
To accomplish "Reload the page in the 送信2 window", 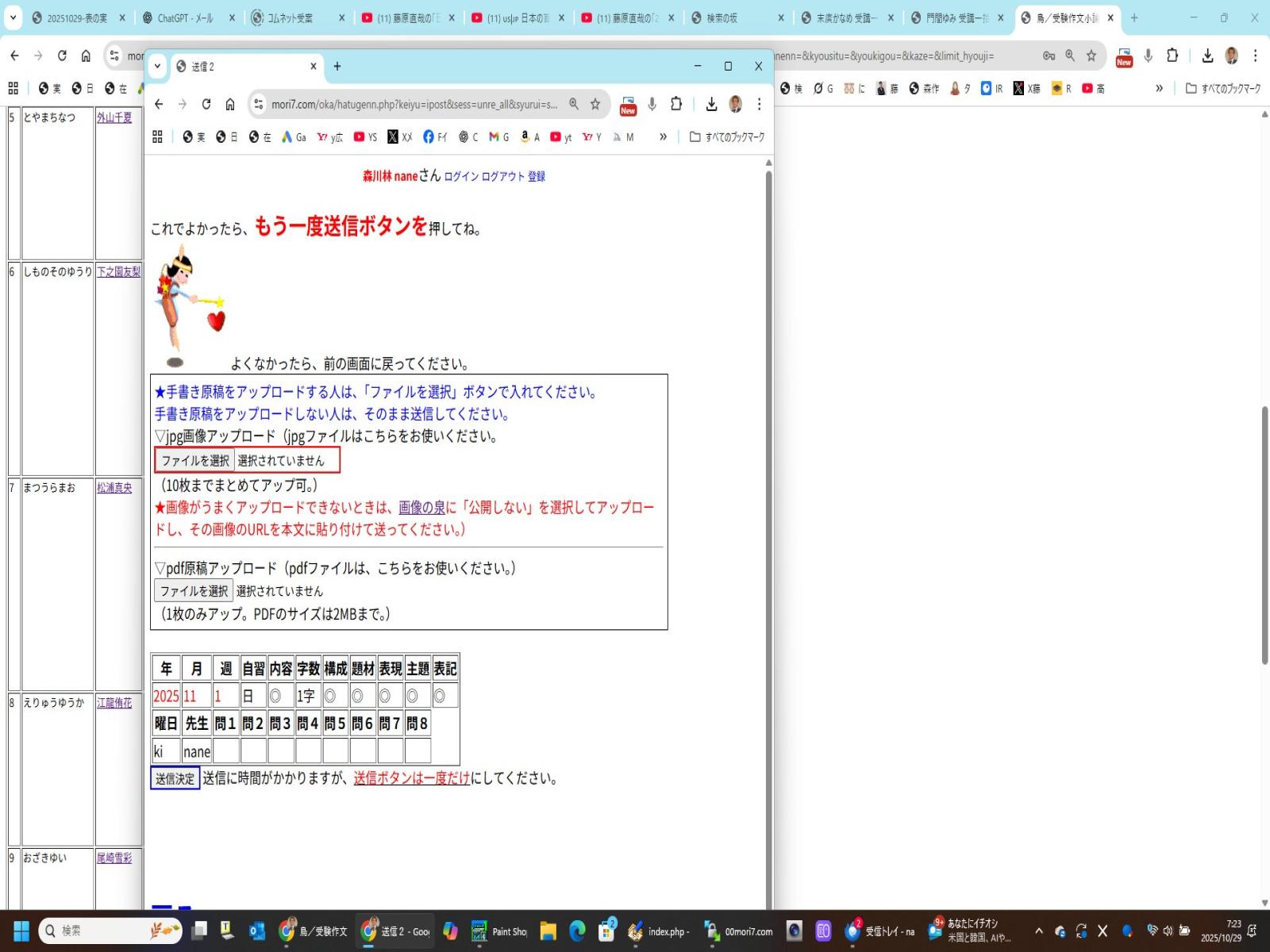I will point(206,104).
